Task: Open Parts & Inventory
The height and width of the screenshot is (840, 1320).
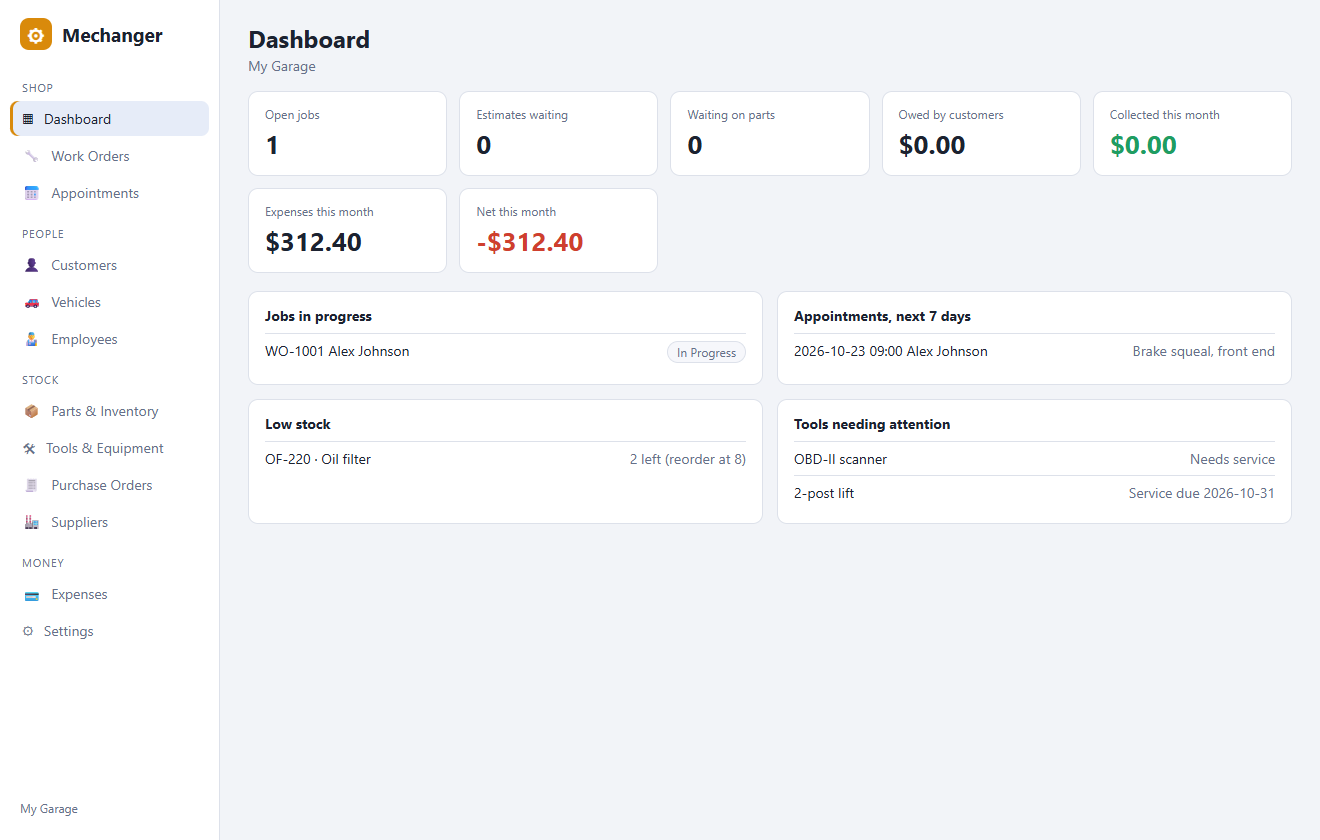Action: [110, 411]
